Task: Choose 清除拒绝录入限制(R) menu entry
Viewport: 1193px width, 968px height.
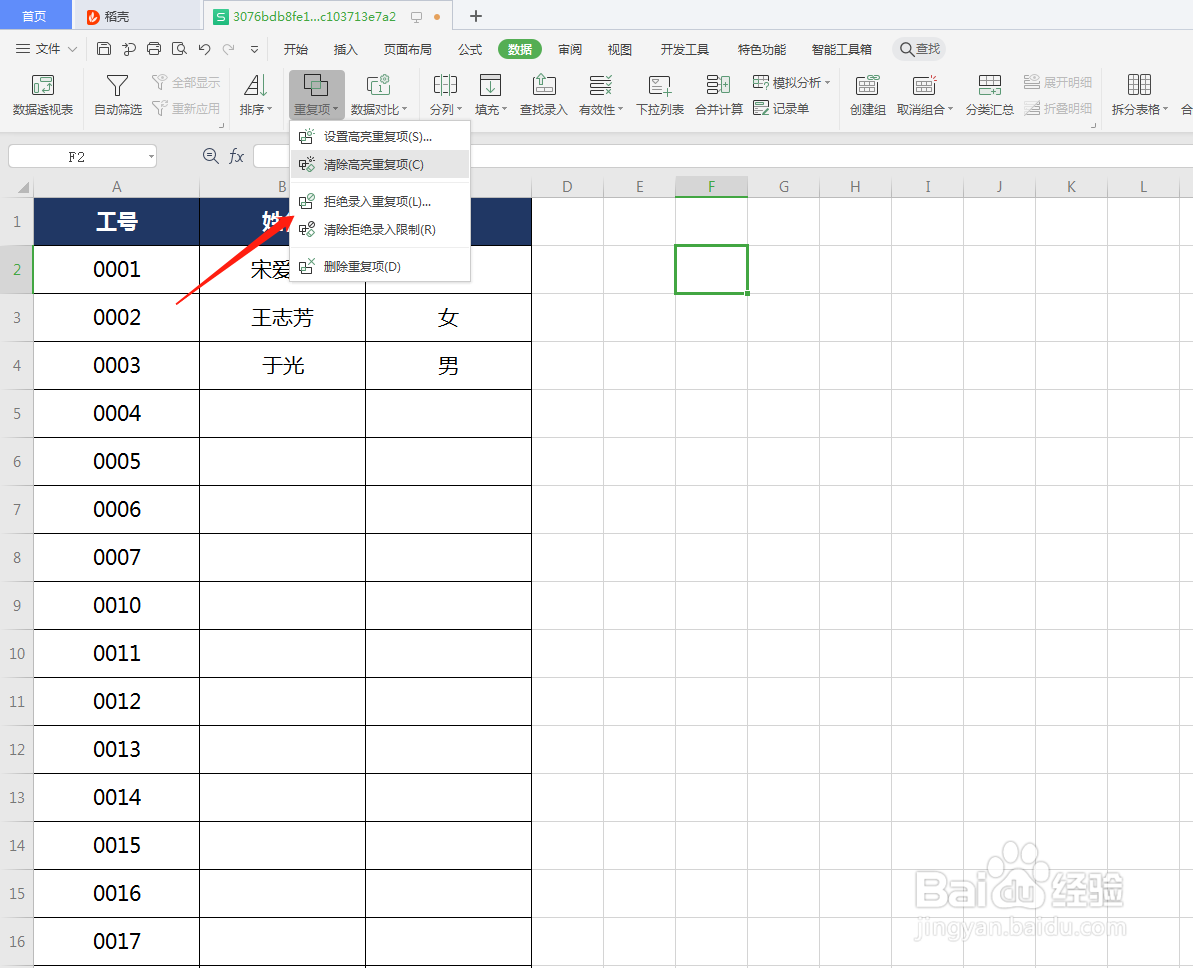Action: coord(380,230)
